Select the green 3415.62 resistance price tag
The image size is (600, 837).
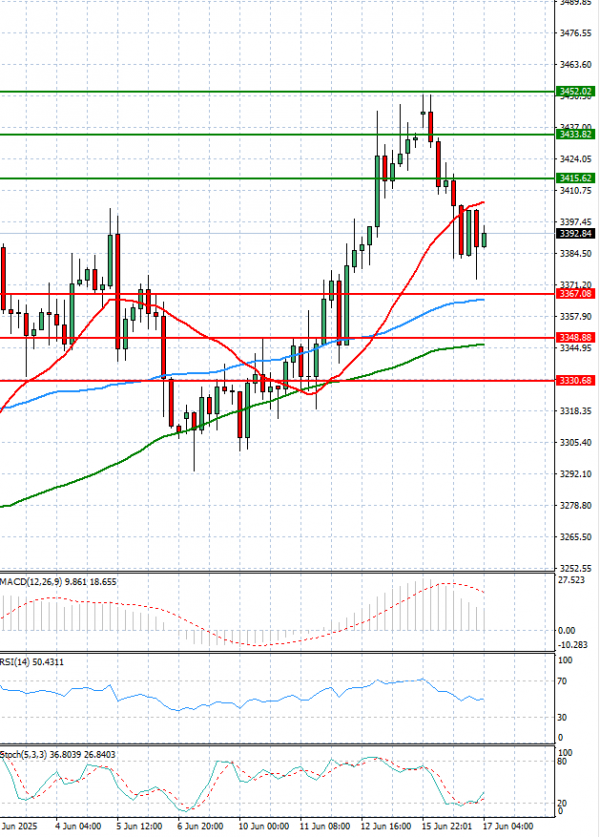(x=575, y=178)
